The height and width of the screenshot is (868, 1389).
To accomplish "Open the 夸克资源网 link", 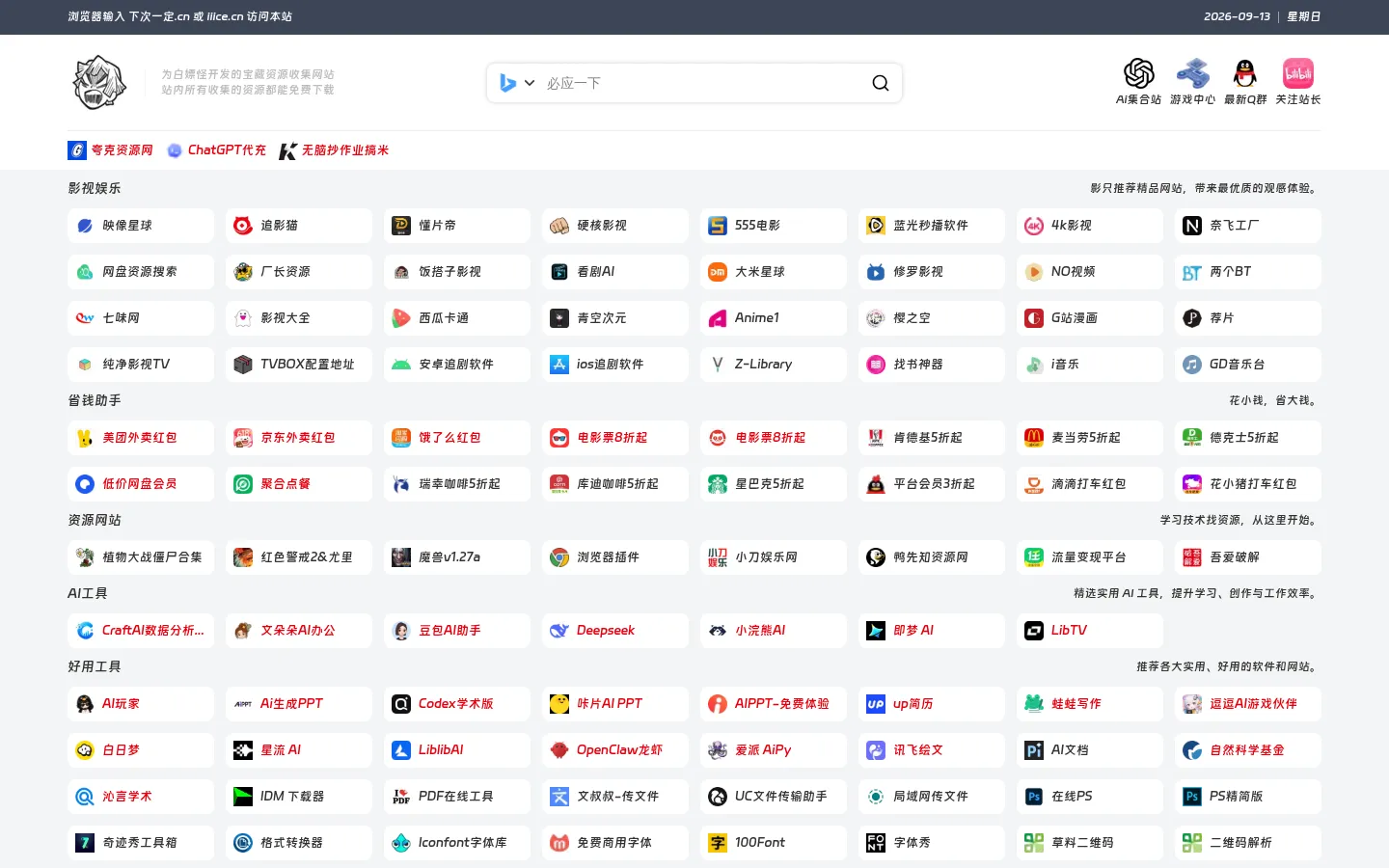I will pos(111,150).
